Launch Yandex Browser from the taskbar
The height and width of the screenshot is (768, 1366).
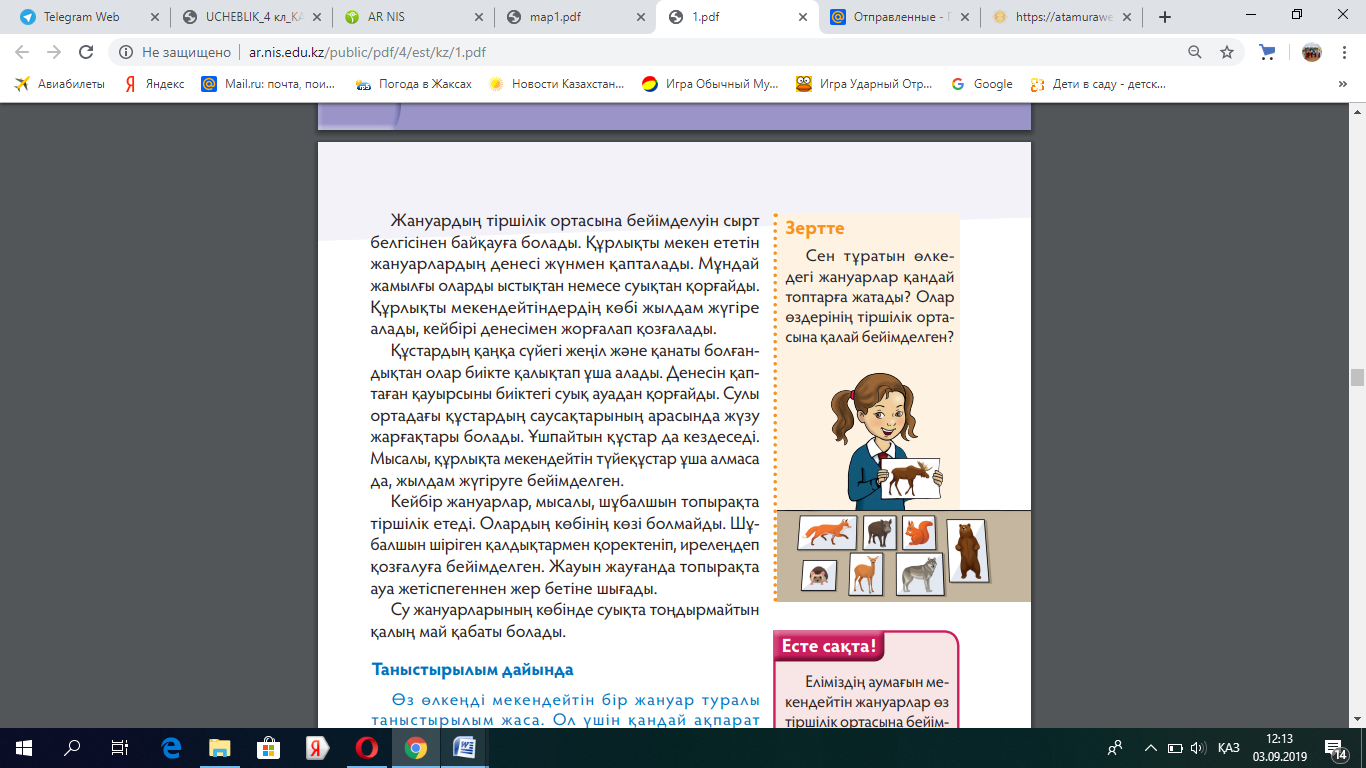click(x=317, y=748)
